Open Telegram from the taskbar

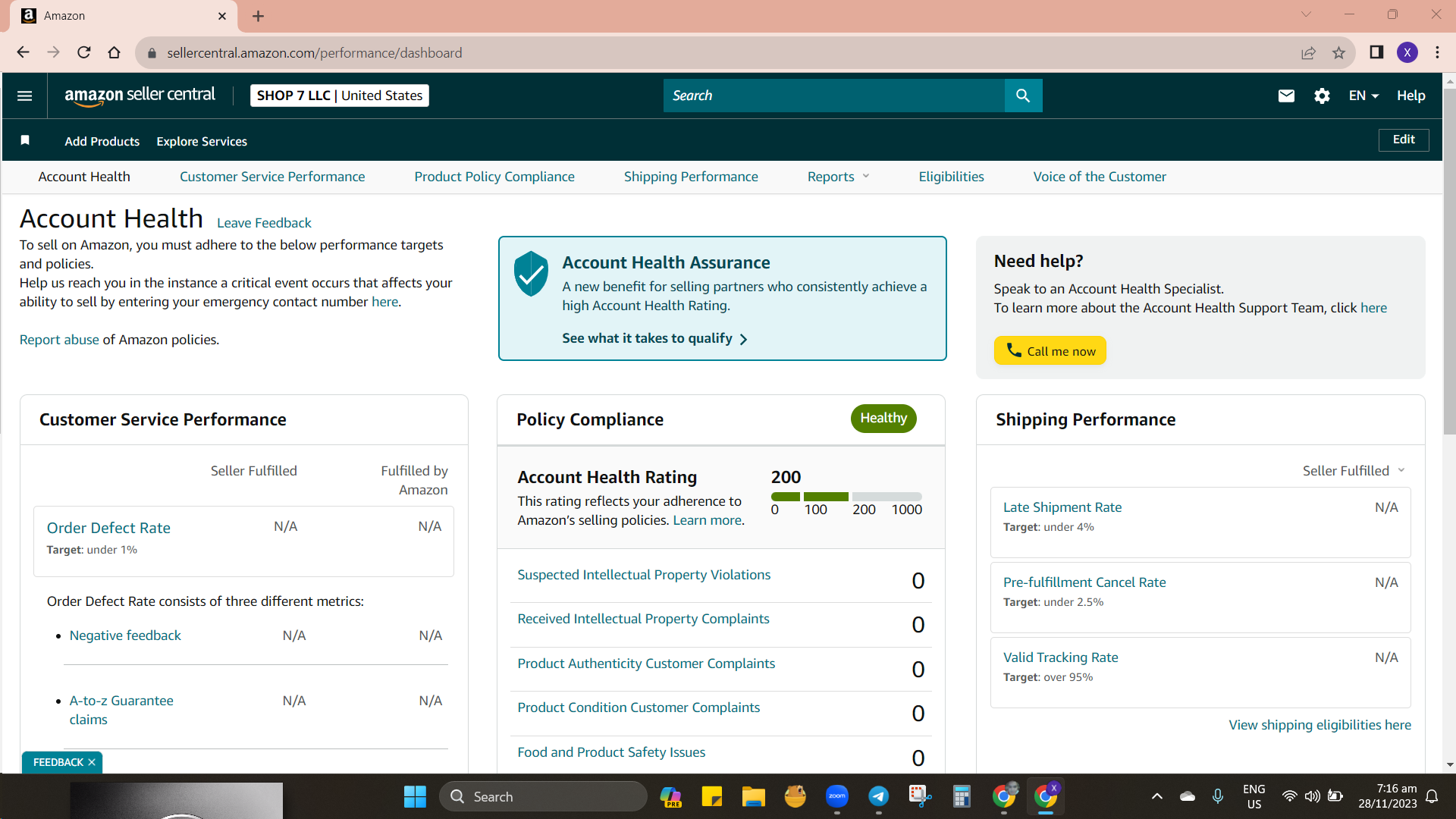click(879, 796)
